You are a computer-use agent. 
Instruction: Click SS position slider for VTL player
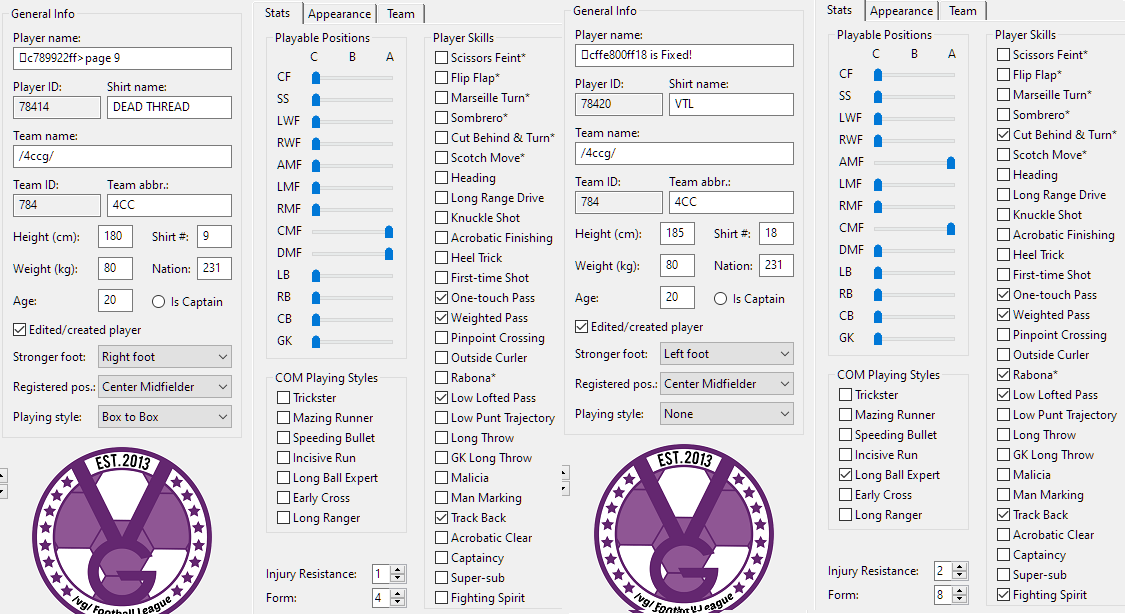coord(914,96)
